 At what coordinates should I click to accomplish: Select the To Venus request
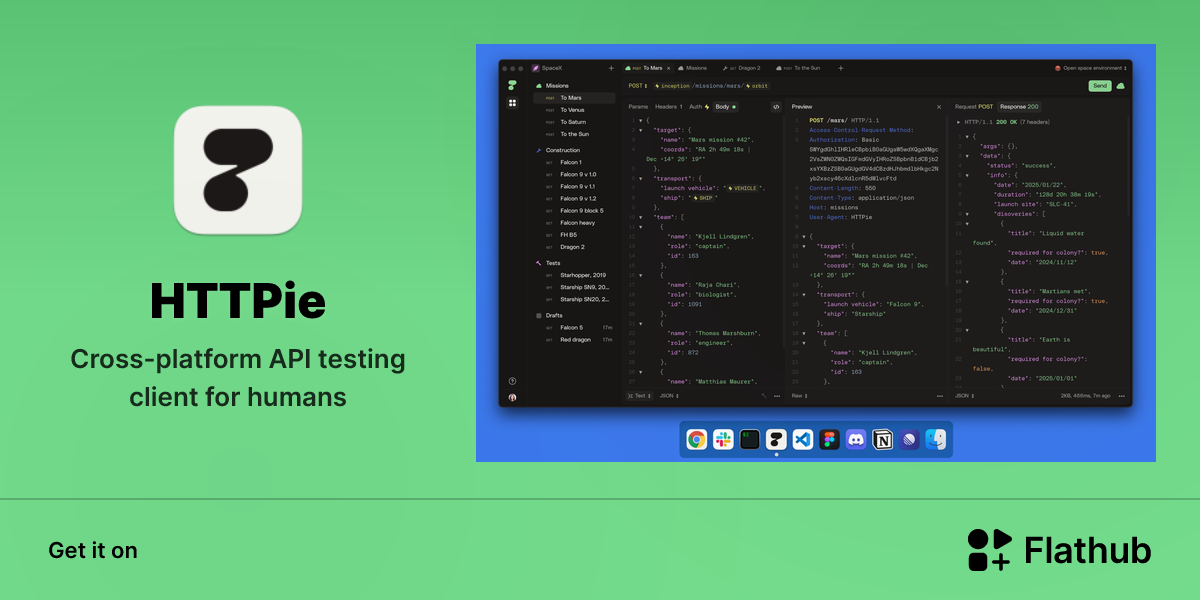pos(574,110)
